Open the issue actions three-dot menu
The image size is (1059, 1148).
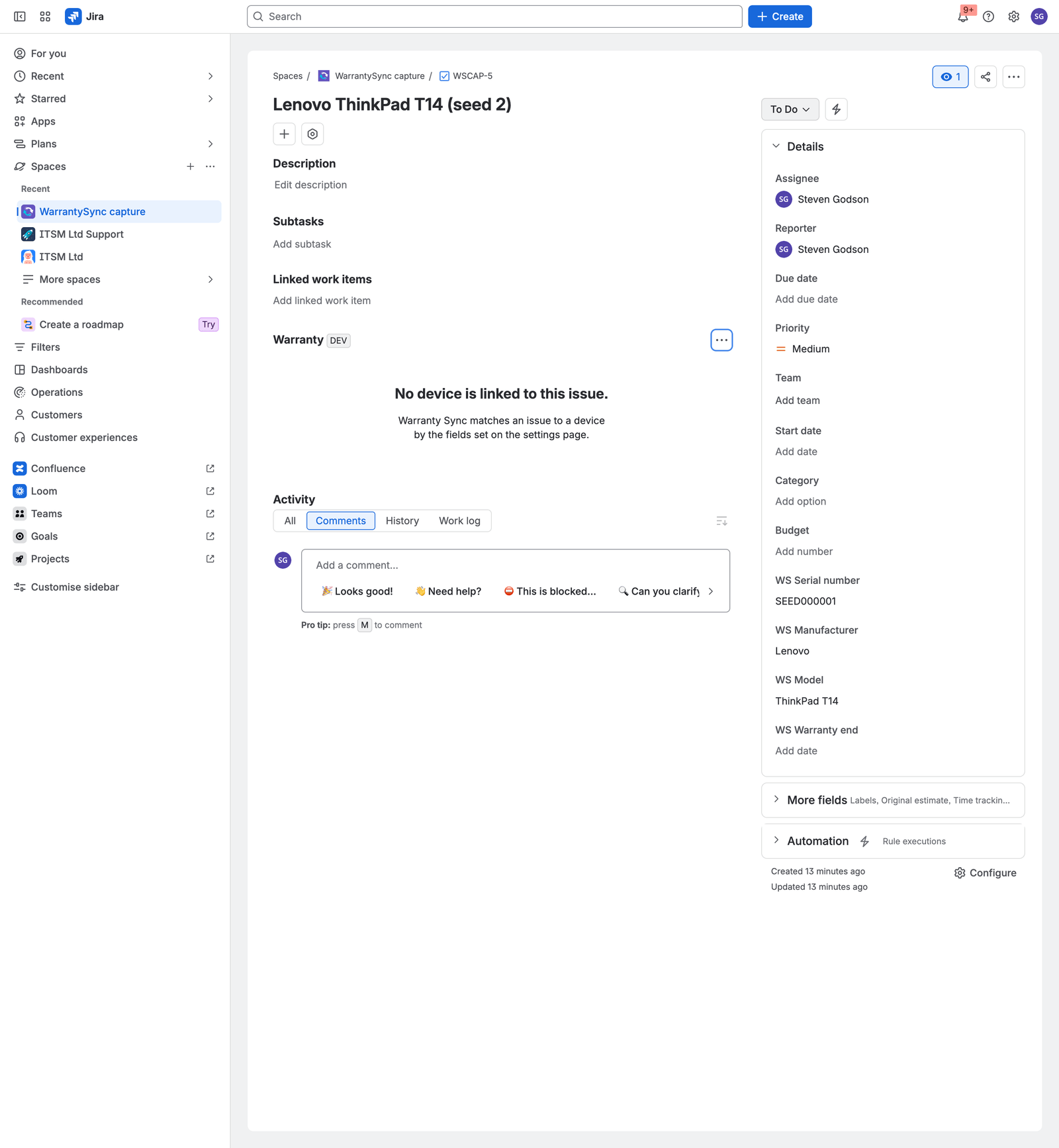(x=1013, y=77)
